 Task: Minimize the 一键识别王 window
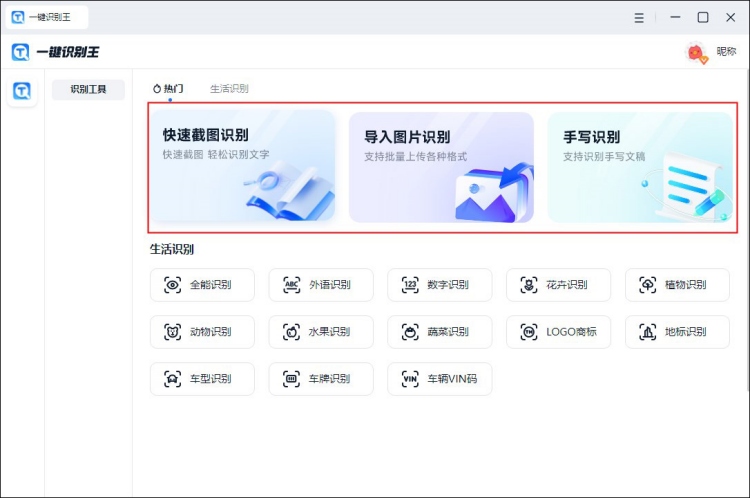[x=675, y=17]
